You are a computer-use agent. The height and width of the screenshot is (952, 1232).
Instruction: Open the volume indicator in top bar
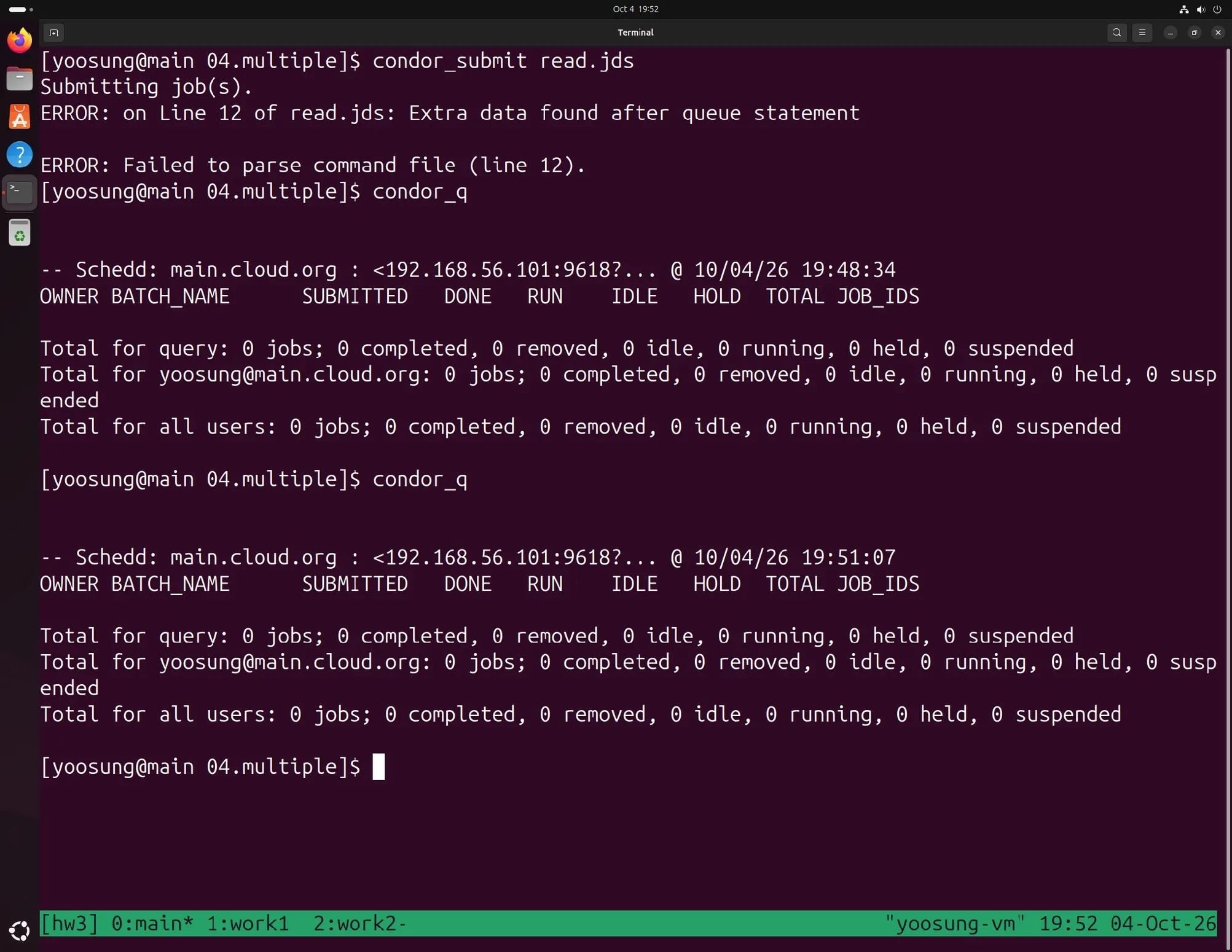(1201, 9)
